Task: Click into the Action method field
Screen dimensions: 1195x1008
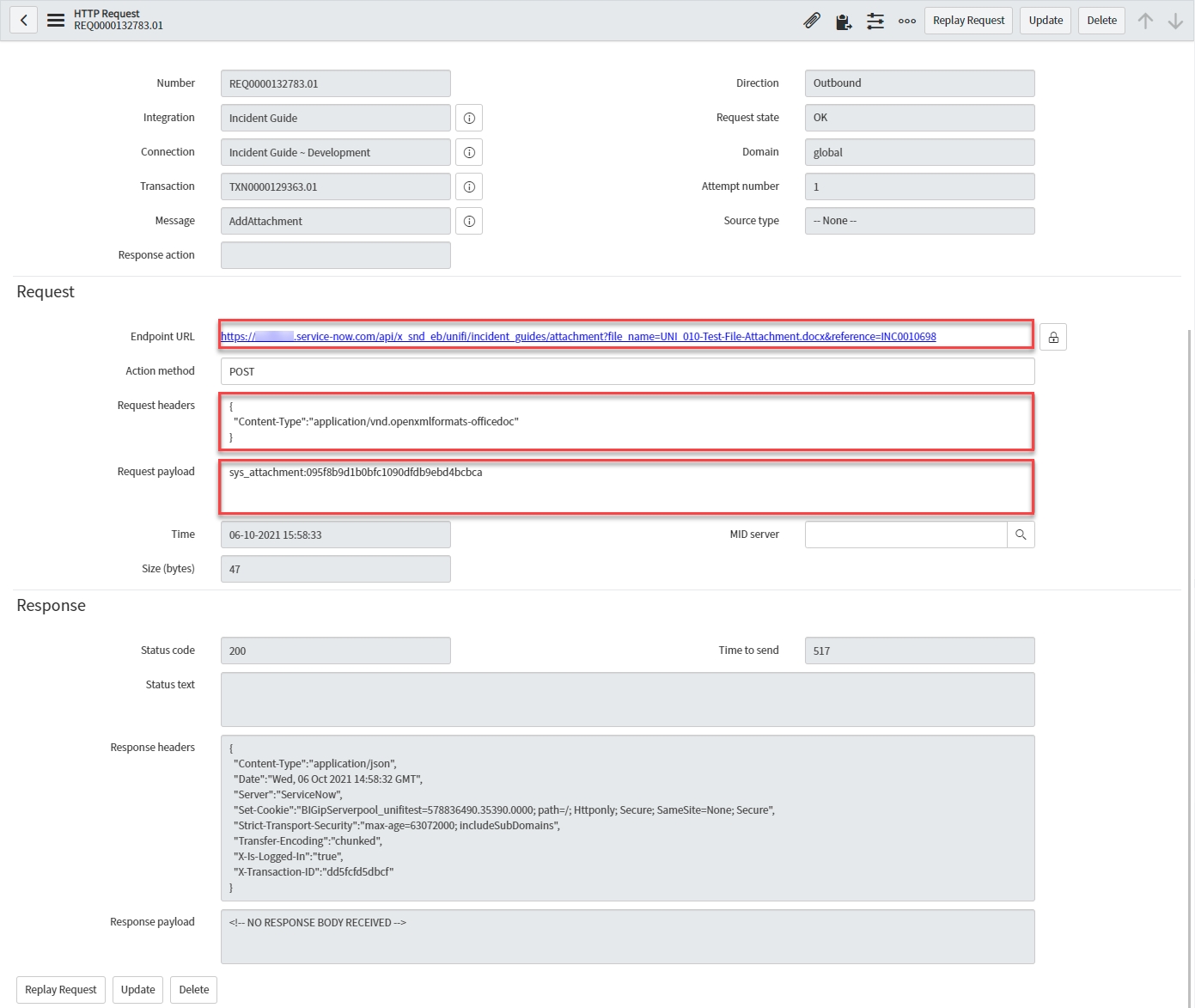Action: coord(627,371)
